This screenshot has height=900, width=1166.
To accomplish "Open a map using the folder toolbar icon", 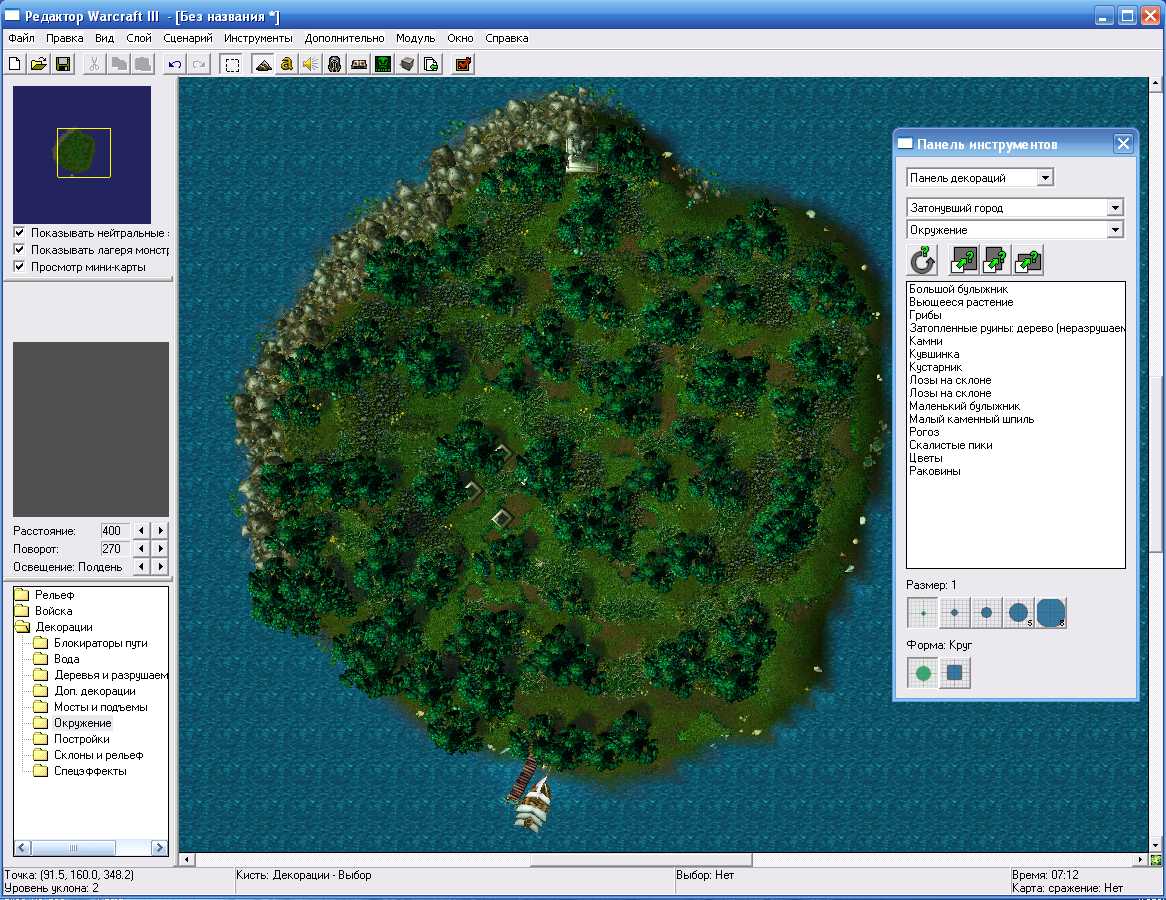I will coord(39,65).
